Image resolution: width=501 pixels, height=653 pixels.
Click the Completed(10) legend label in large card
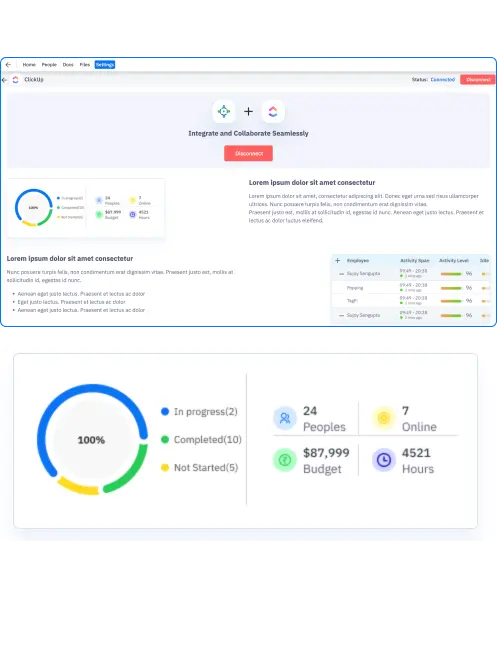[x=208, y=440]
